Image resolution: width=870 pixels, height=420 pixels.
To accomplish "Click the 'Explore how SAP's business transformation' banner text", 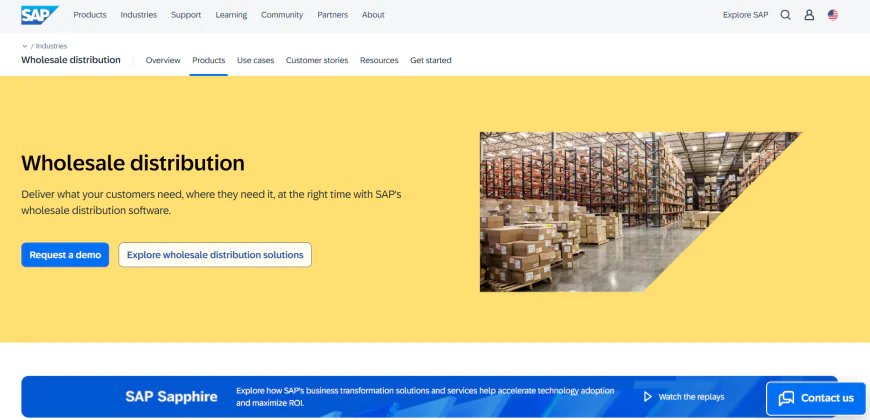I will click(425, 397).
